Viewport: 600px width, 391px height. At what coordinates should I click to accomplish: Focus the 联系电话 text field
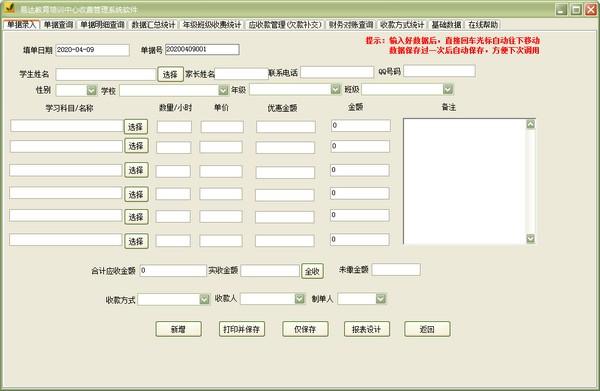337,72
